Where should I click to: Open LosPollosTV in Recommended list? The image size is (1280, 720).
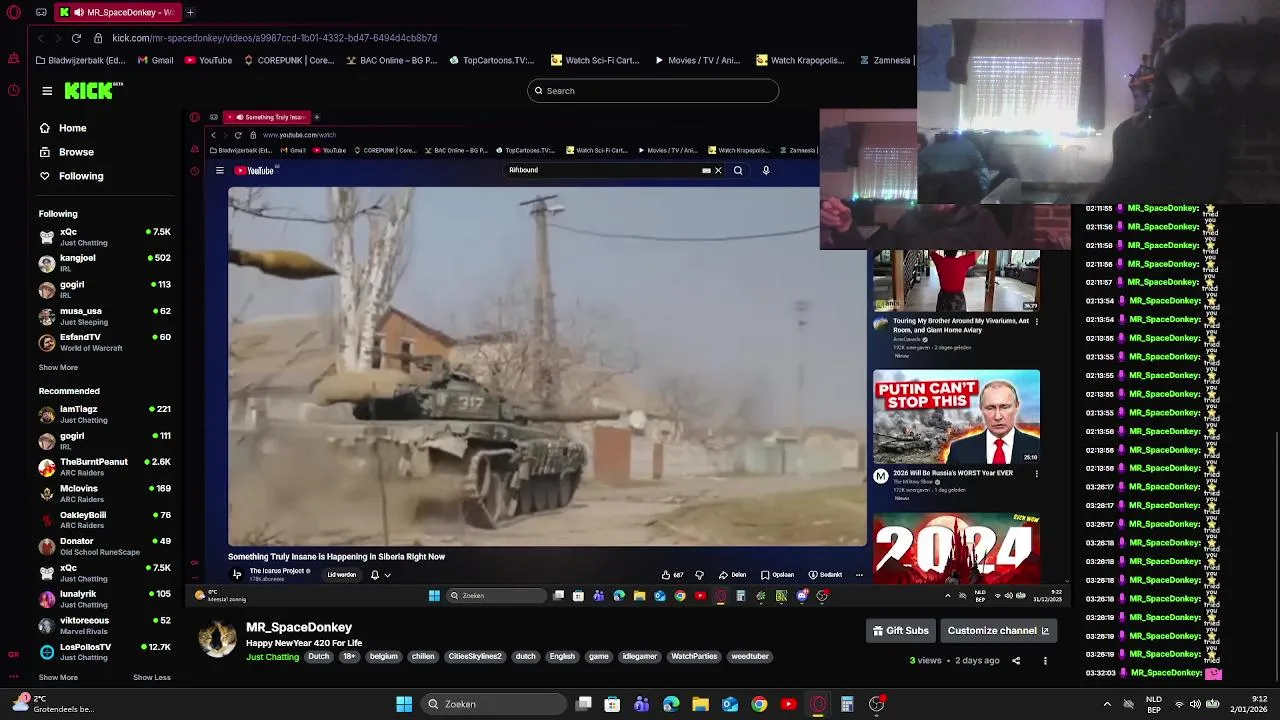click(105, 652)
